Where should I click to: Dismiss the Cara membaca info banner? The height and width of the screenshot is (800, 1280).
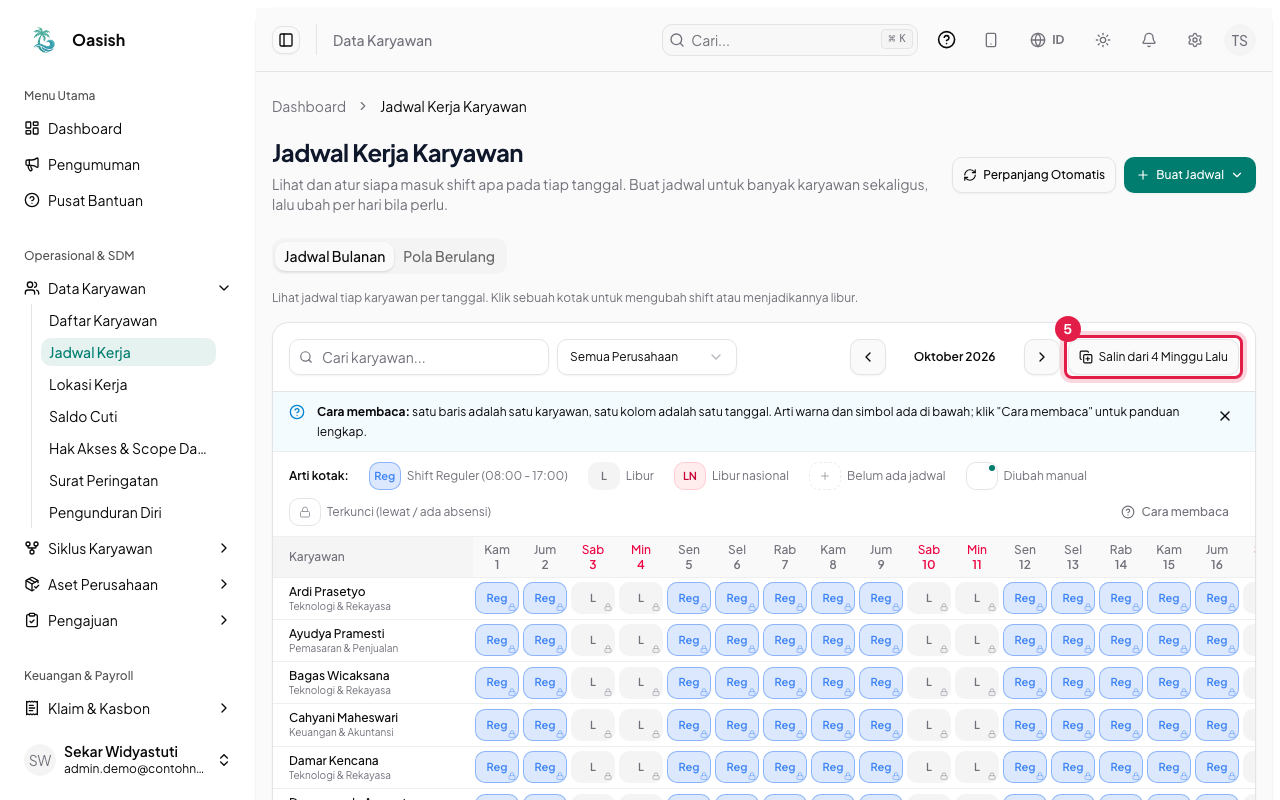pyautogui.click(x=1225, y=416)
